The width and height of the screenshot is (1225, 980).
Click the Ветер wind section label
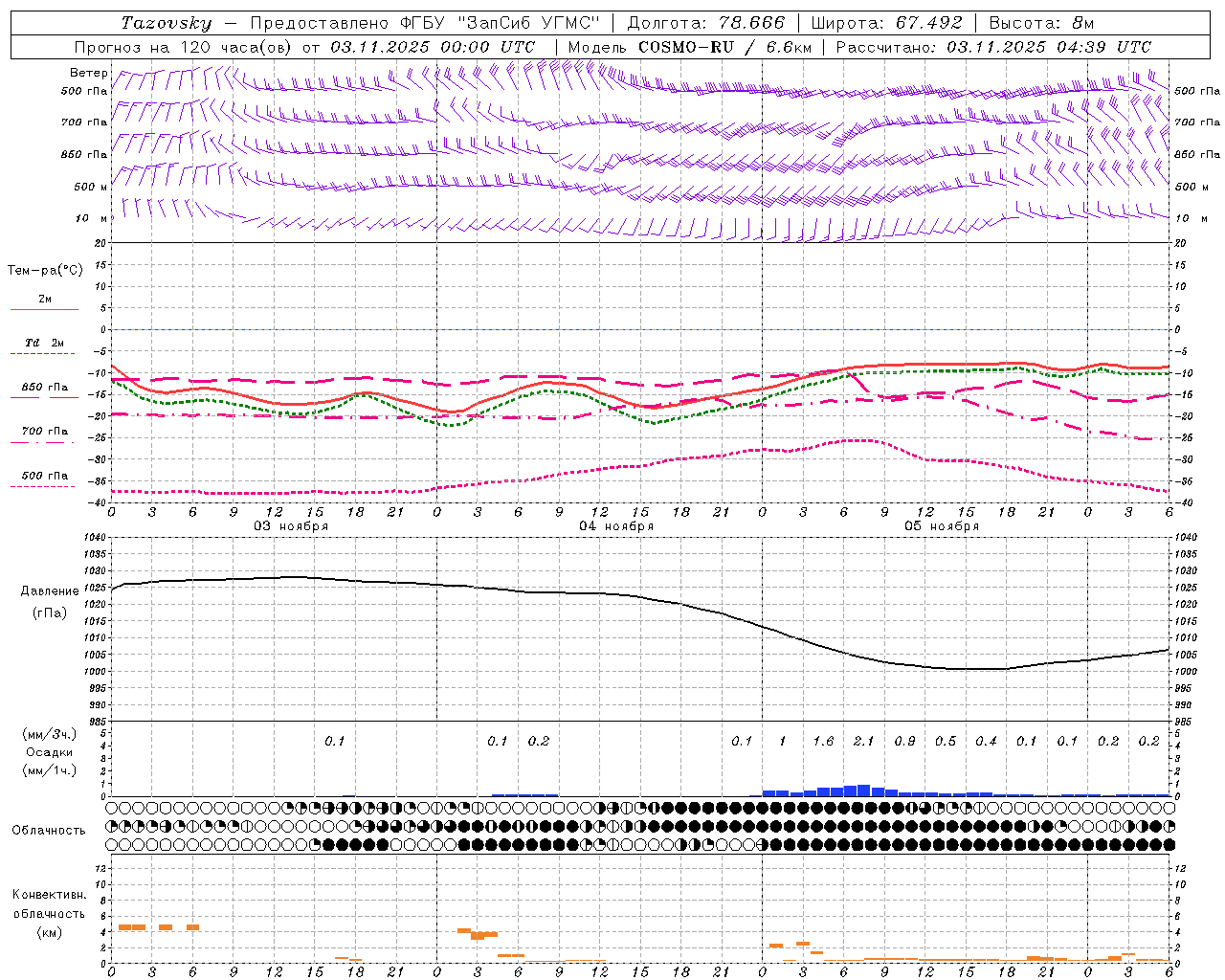tap(89, 73)
